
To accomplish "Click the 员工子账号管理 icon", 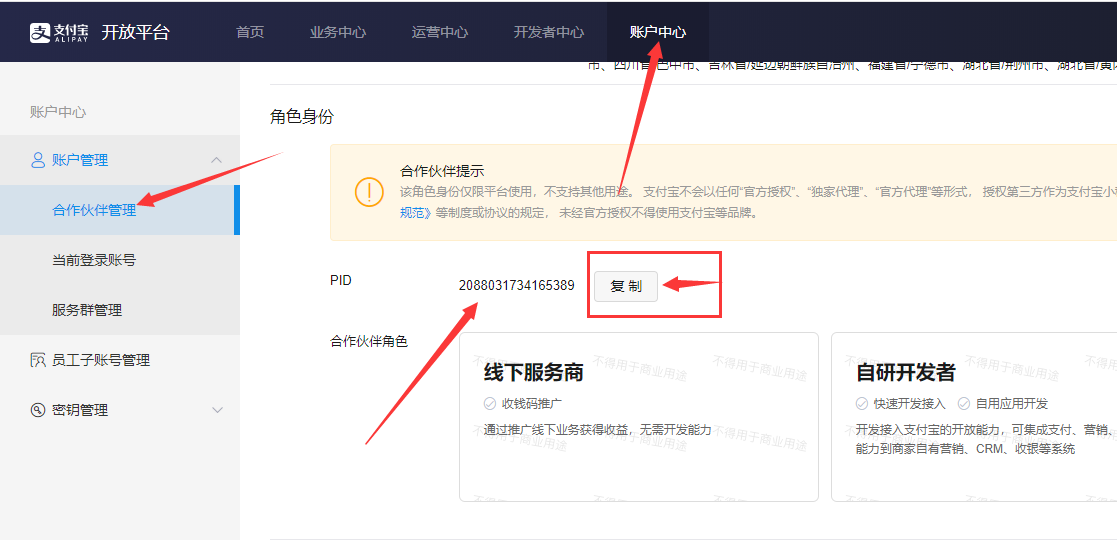I will click(38, 360).
